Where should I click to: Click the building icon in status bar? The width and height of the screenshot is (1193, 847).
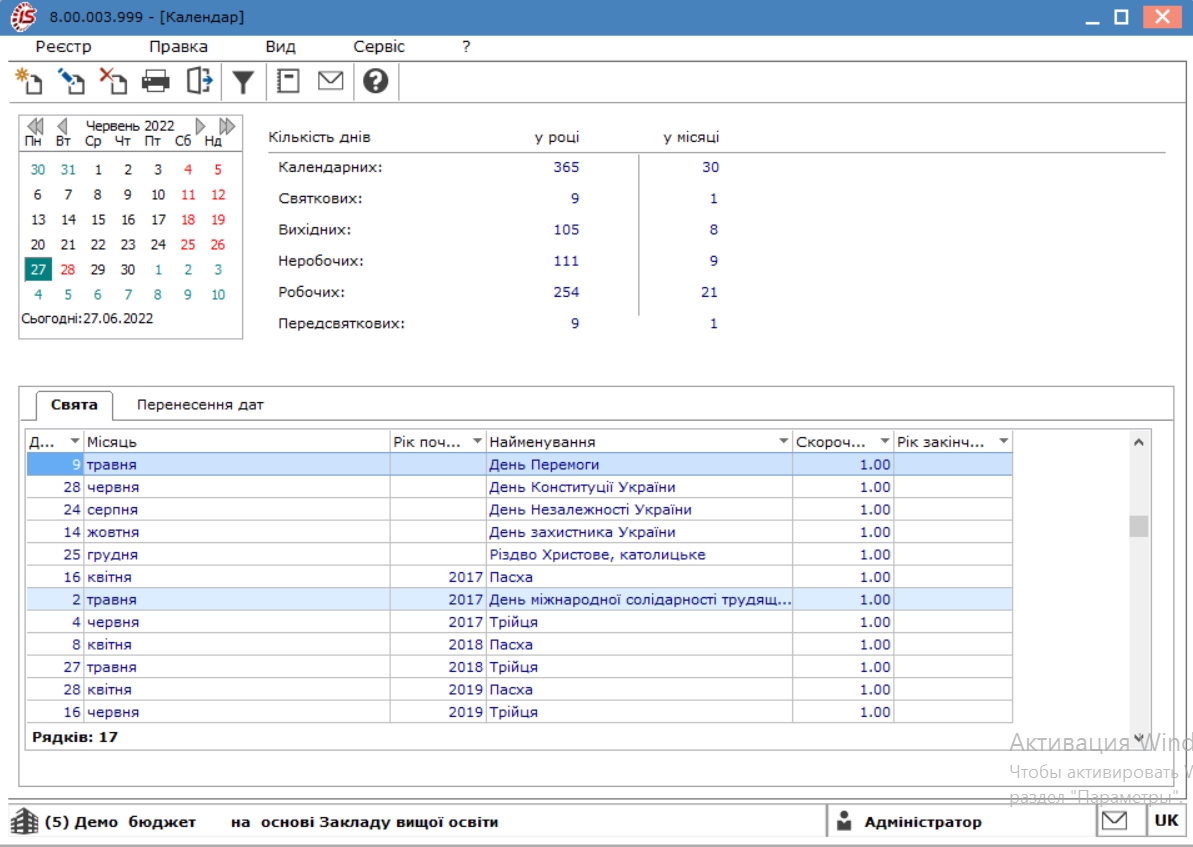pos(24,822)
